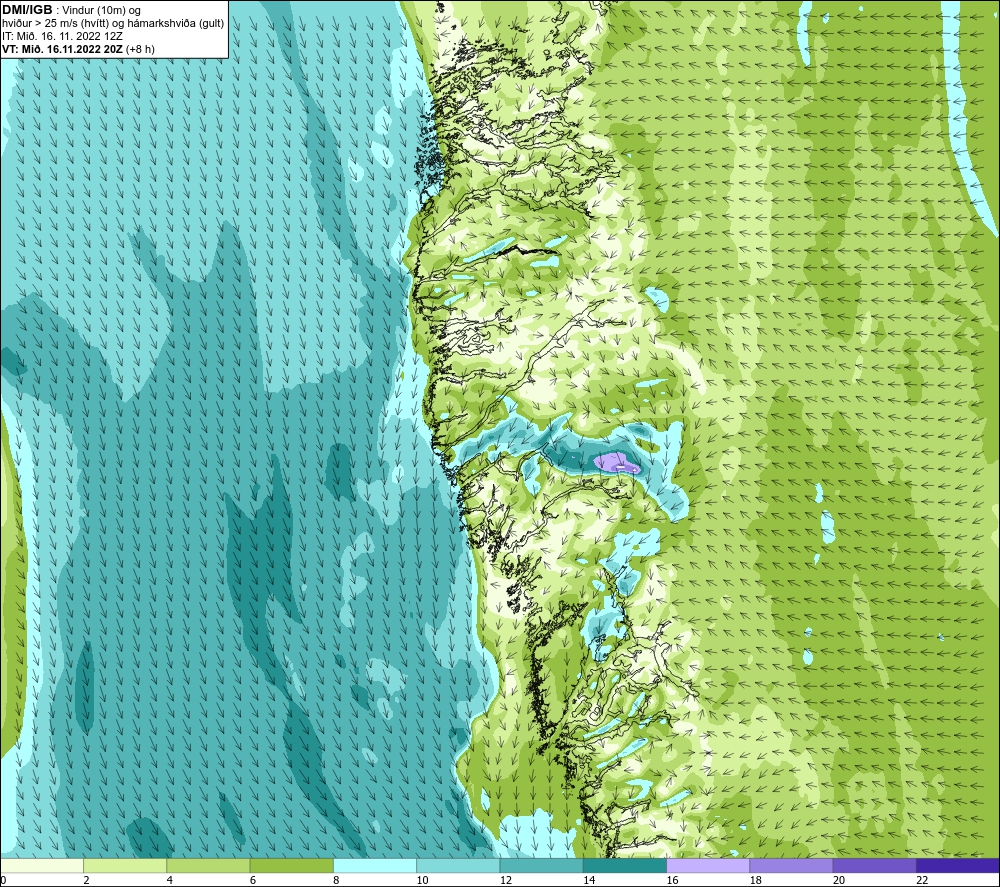Click the 2–4 m/s light green legend swatch
The image size is (1000, 887).
coord(125,865)
